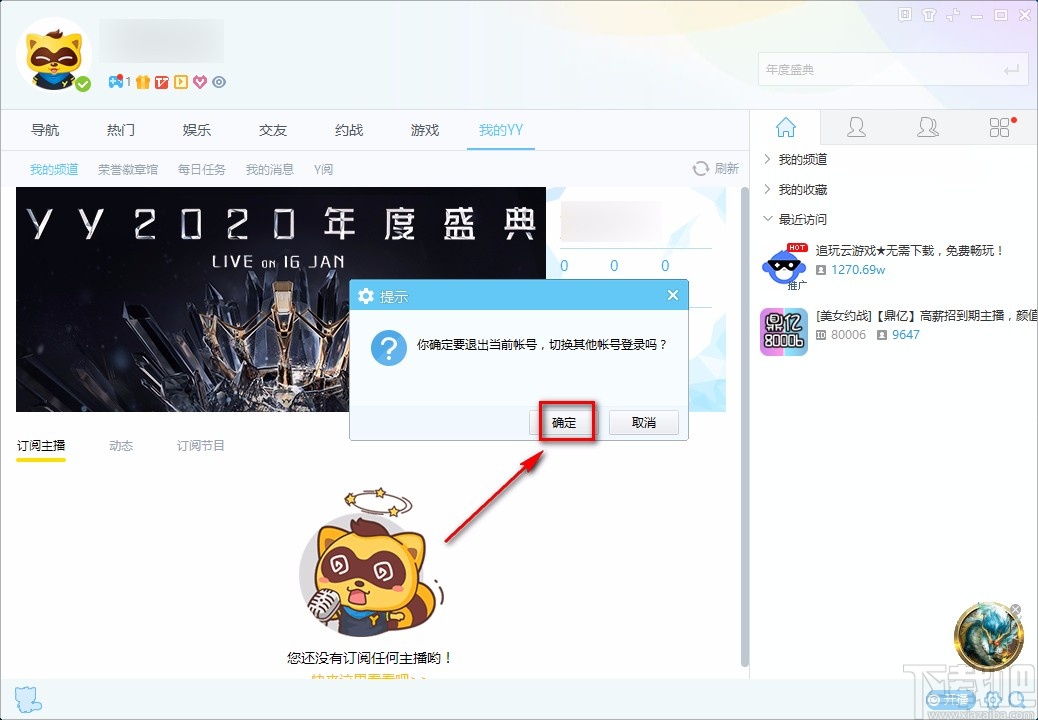Select the 交友 tab

273,130
